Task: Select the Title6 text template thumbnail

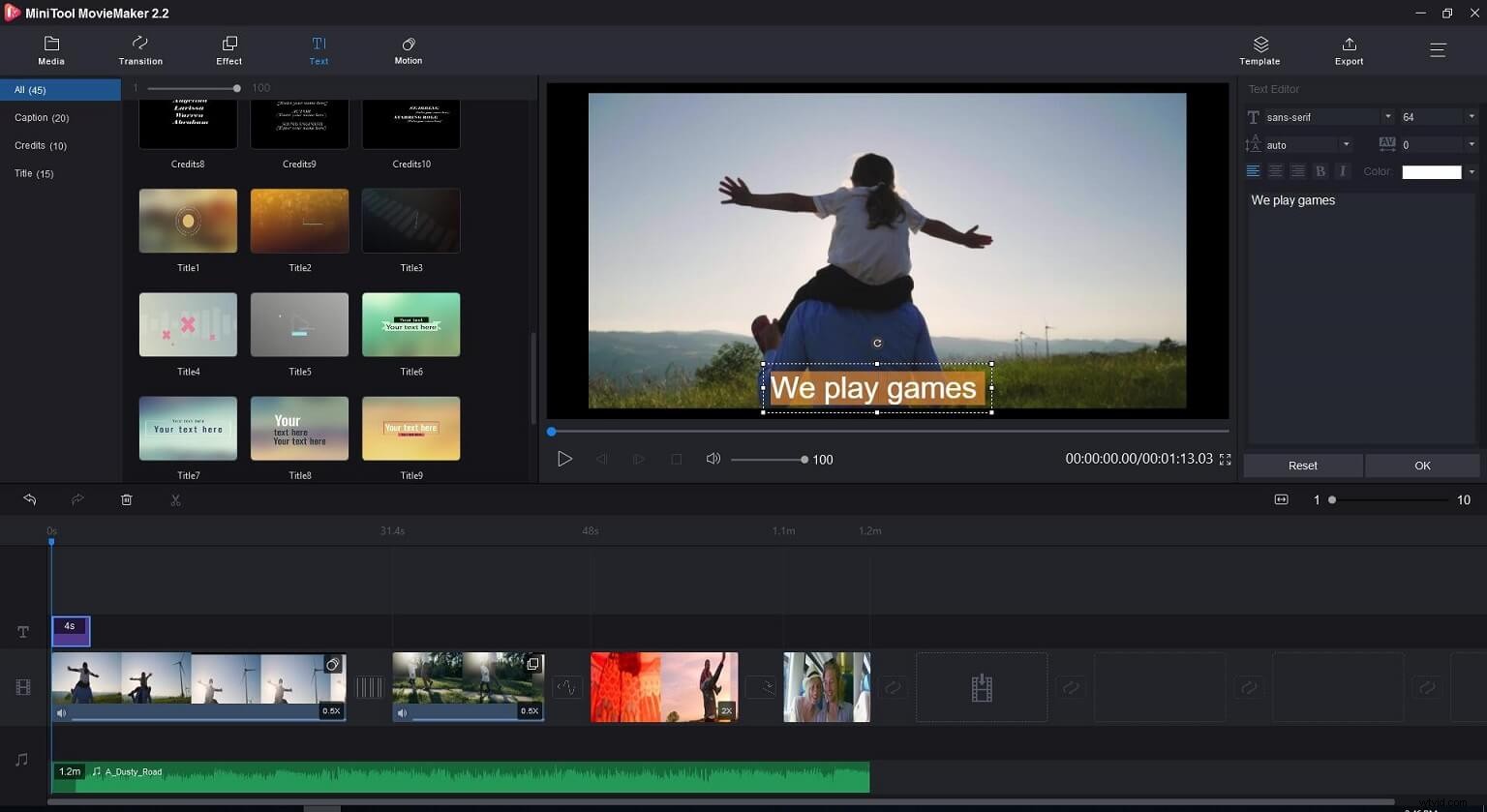Action: click(x=410, y=325)
